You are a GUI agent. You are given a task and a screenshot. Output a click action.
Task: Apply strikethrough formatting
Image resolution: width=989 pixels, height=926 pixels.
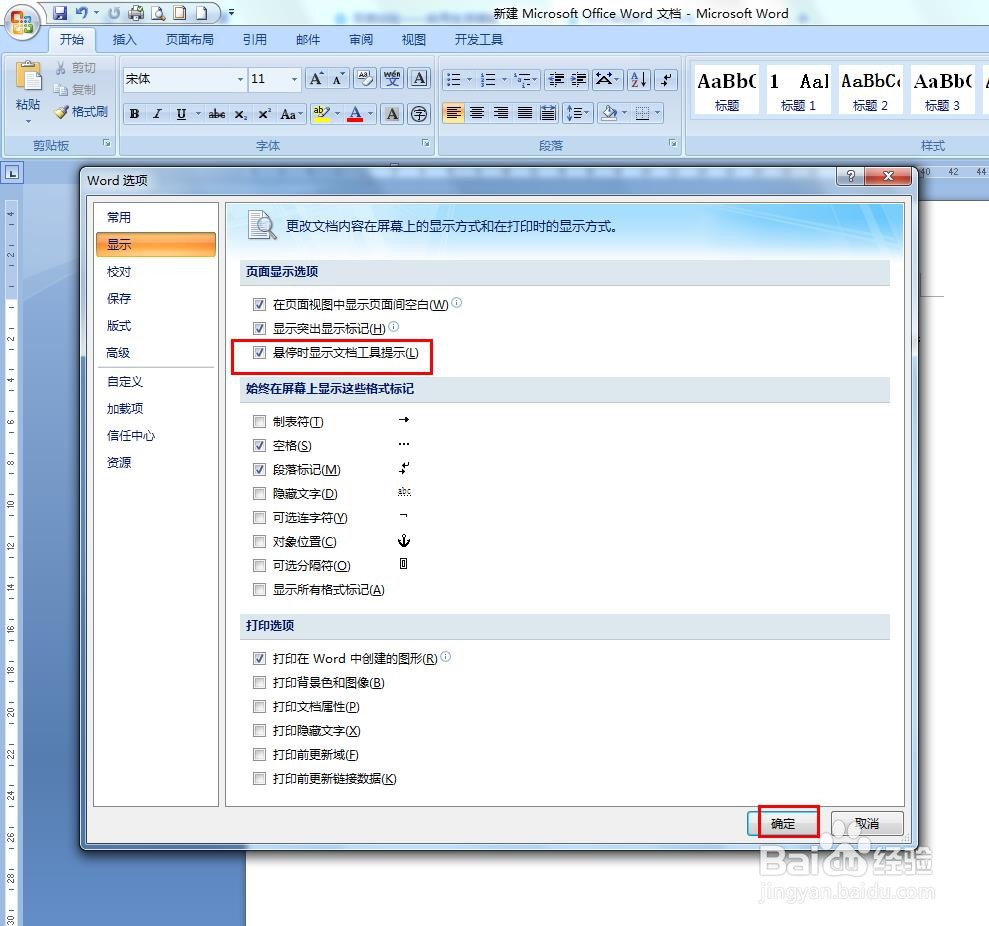pos(217,114)
